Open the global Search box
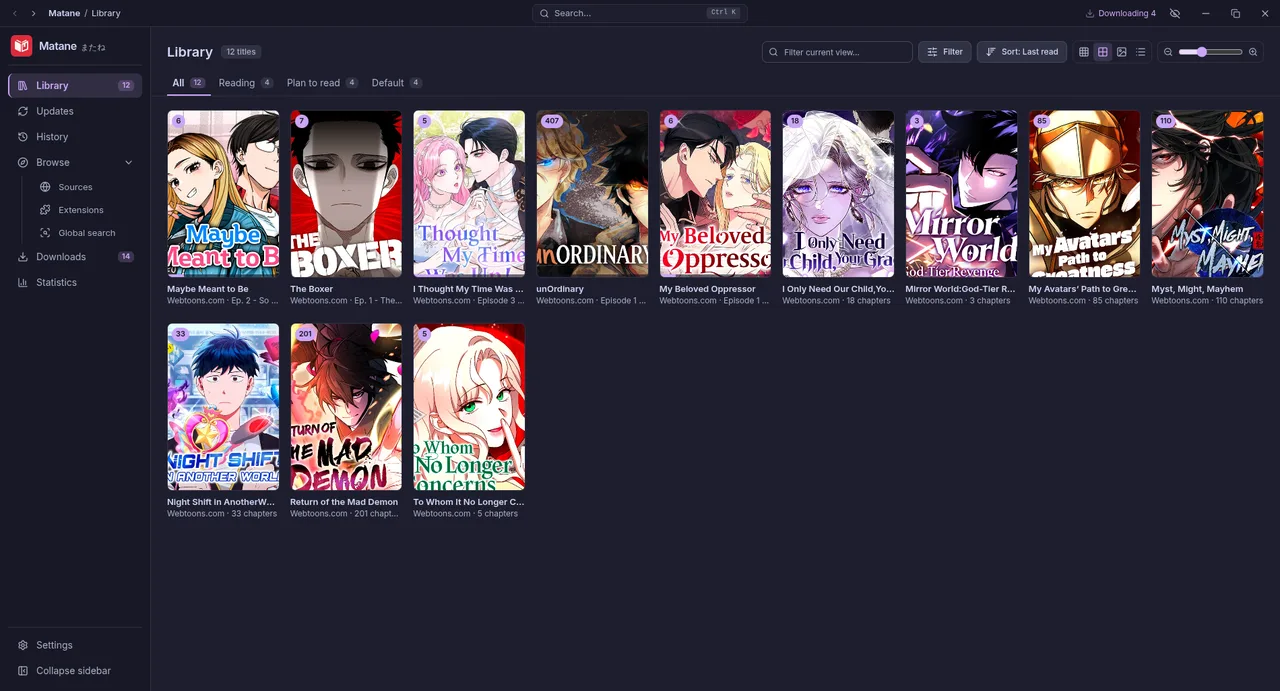The image size is (1280, 691). click(x=640, y=13)
